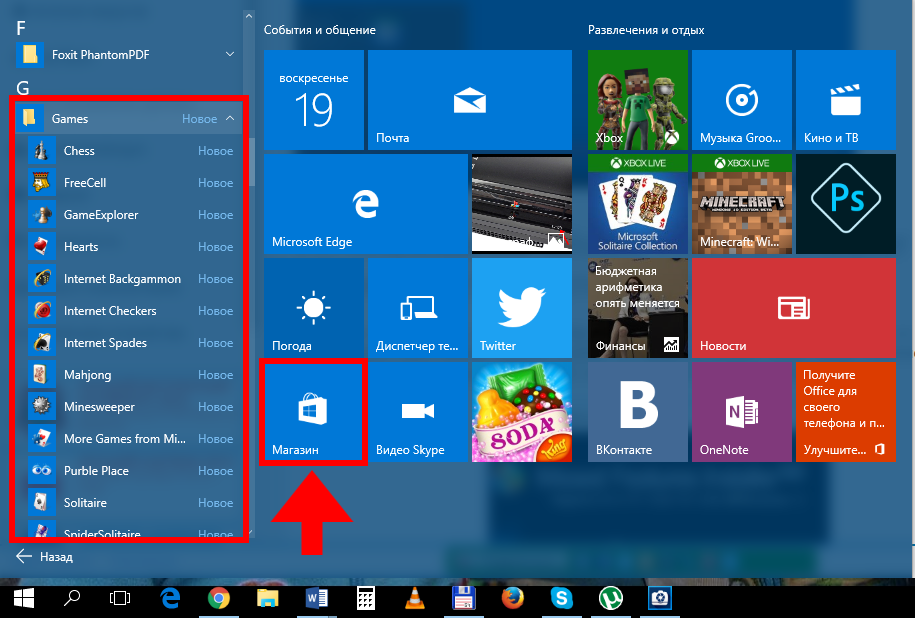
Task: Open Internet Checkers
Action: tap(129, 311)
